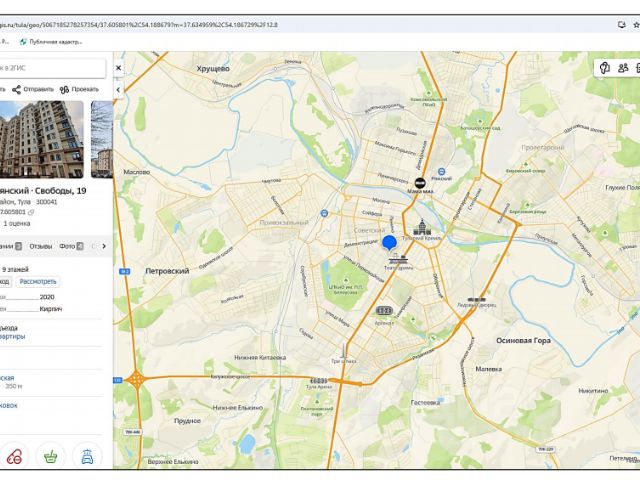Screen dimensions: 640x480
Task: Click the '1 оценка' rating text
Action: tap(17, 223)
